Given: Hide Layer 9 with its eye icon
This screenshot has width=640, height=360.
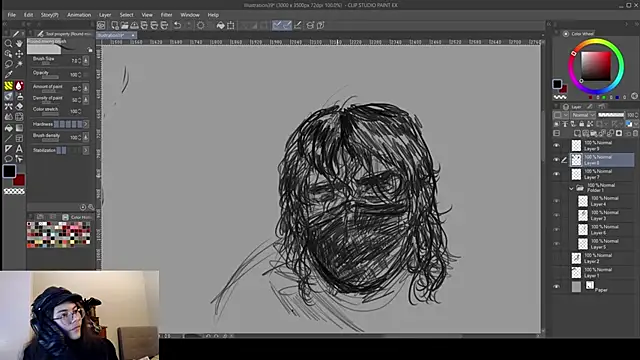Looking at the screenshot, I should coord(556,146).
